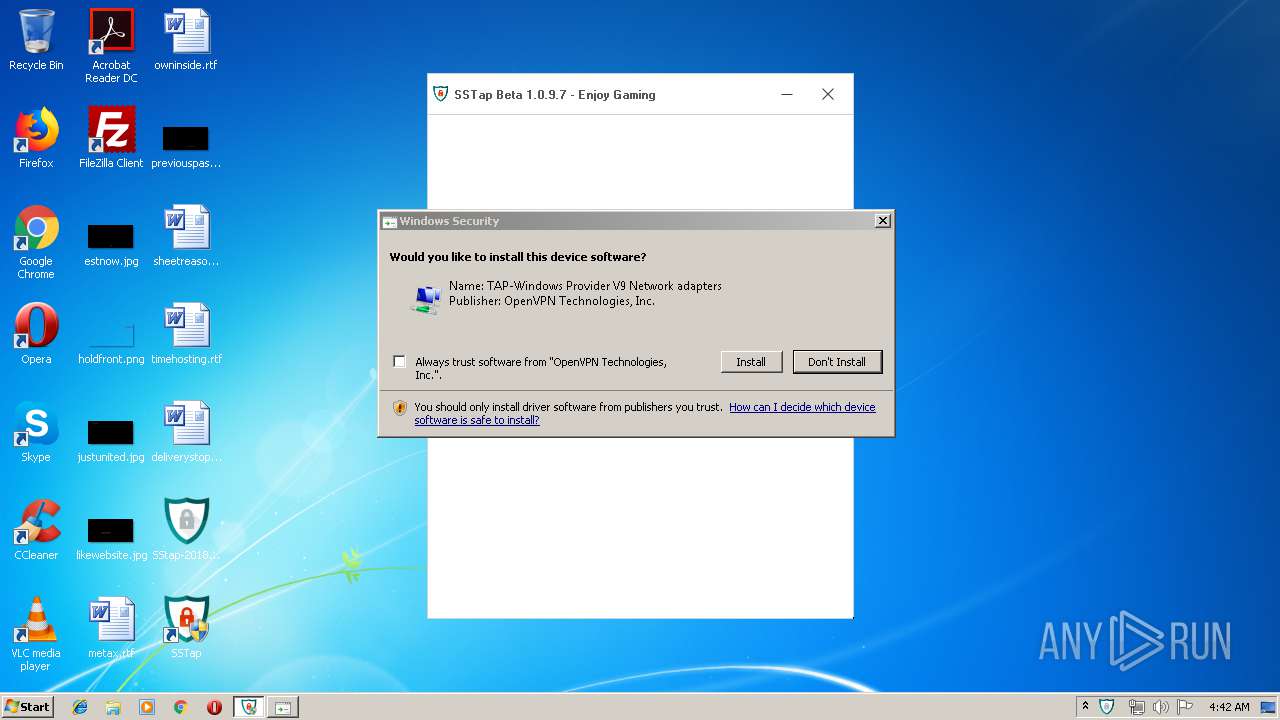Open CCleaner desktop shortcut

click(36, 530)
